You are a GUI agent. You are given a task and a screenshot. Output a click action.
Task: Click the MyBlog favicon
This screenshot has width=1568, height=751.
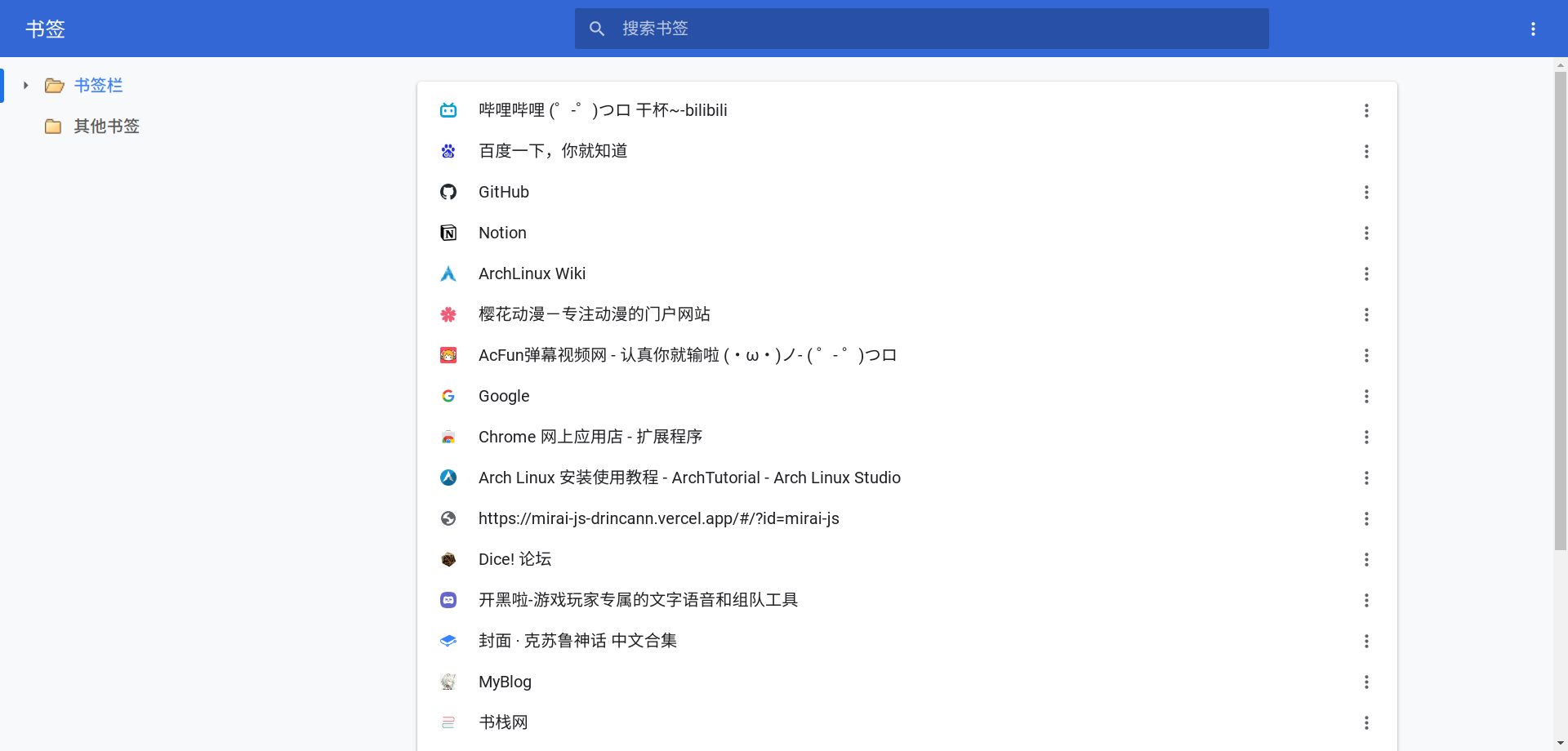click(448, 682)
